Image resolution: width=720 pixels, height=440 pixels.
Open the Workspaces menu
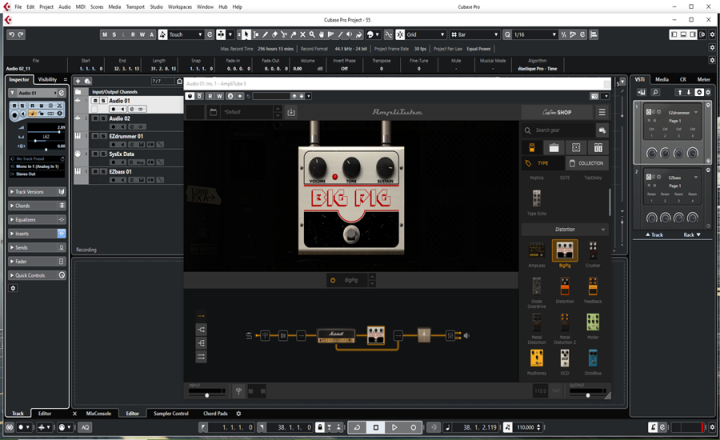[180, 7]
